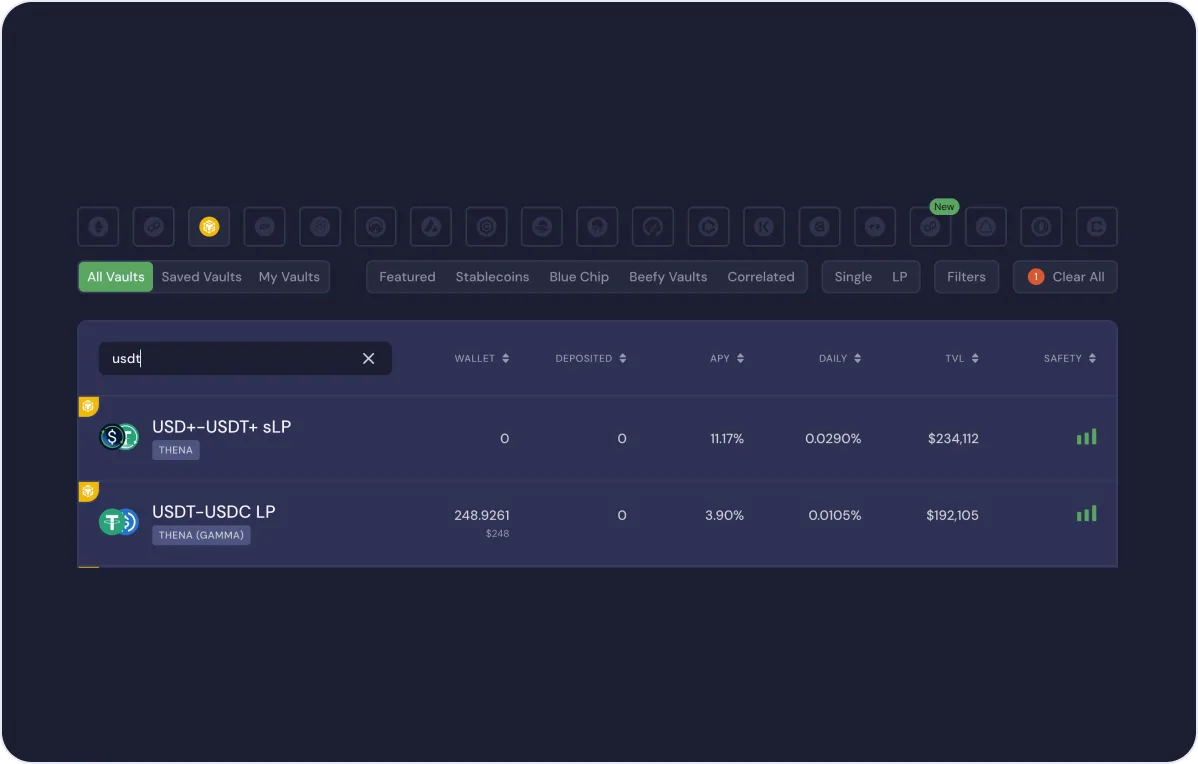Click daily rate 0.0105%
The height and width of the screenshot is (764, 1198).
point(834,515)
